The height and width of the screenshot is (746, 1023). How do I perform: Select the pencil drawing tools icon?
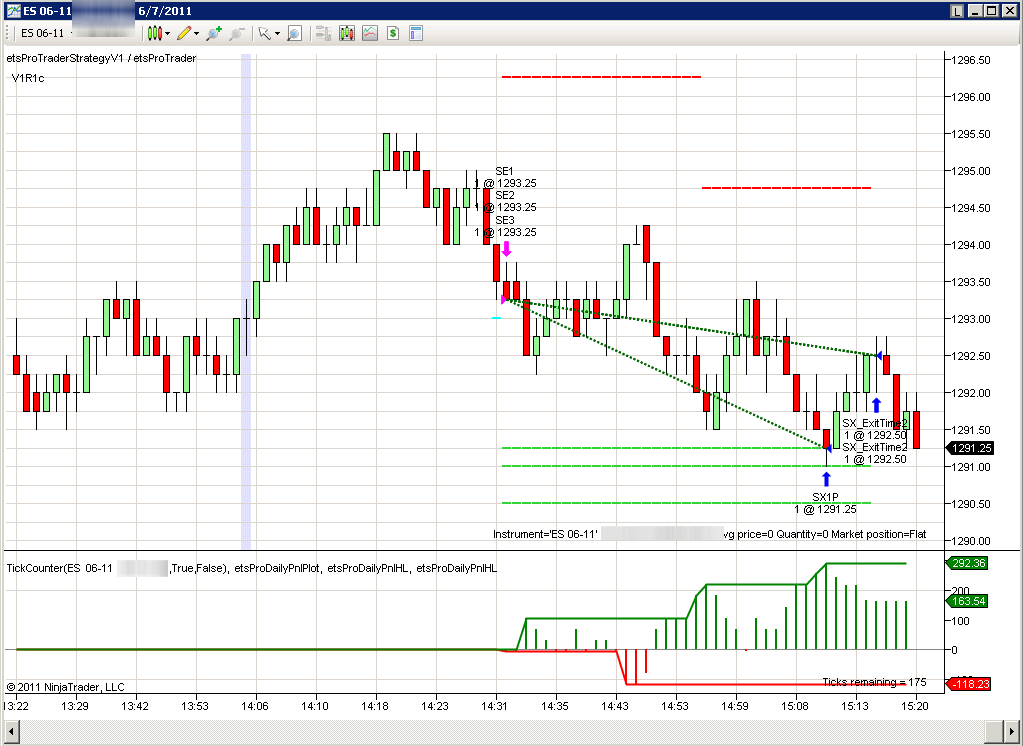pyautogui.click(x=184, y=33)
